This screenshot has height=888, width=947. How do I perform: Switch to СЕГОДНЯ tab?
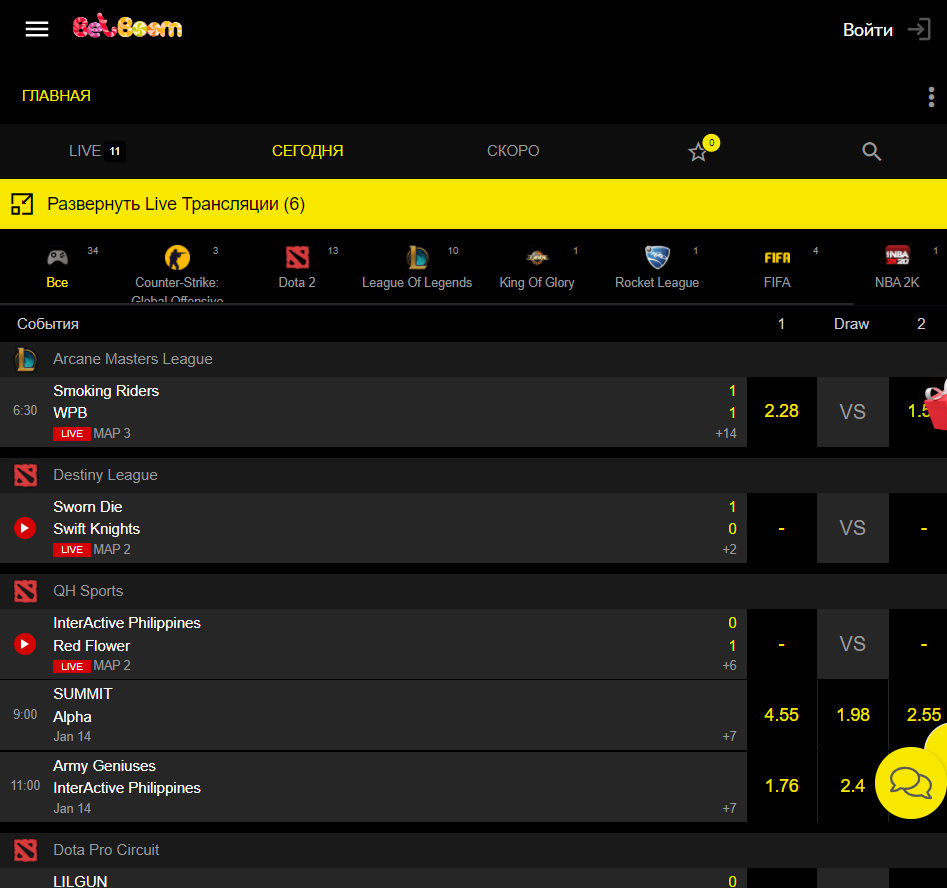(307, 151)
